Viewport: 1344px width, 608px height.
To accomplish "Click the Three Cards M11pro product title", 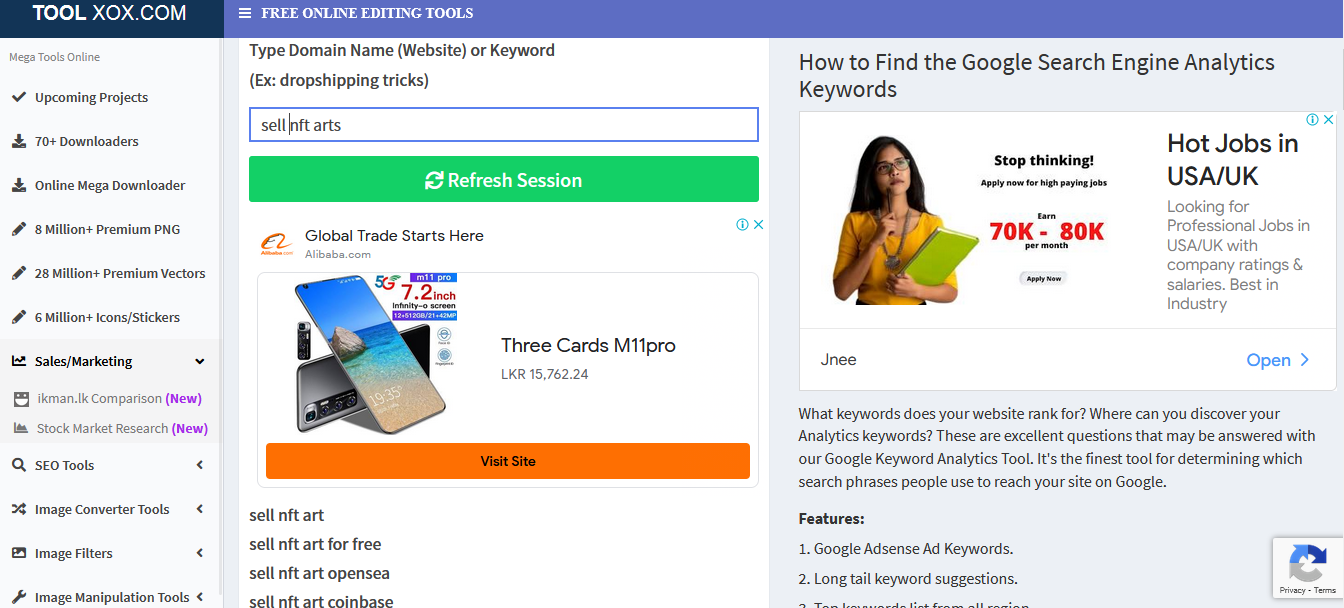I will pos(588,346).
